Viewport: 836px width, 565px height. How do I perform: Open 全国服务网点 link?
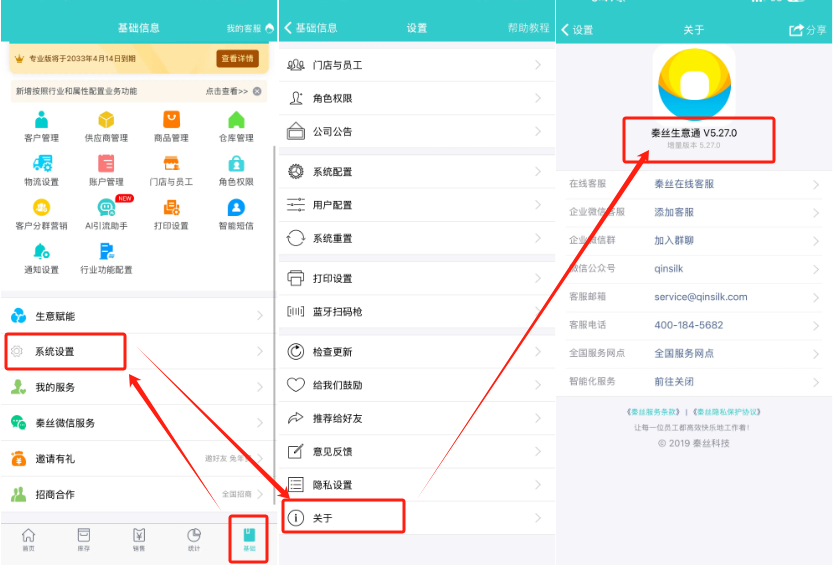[684, 353]
